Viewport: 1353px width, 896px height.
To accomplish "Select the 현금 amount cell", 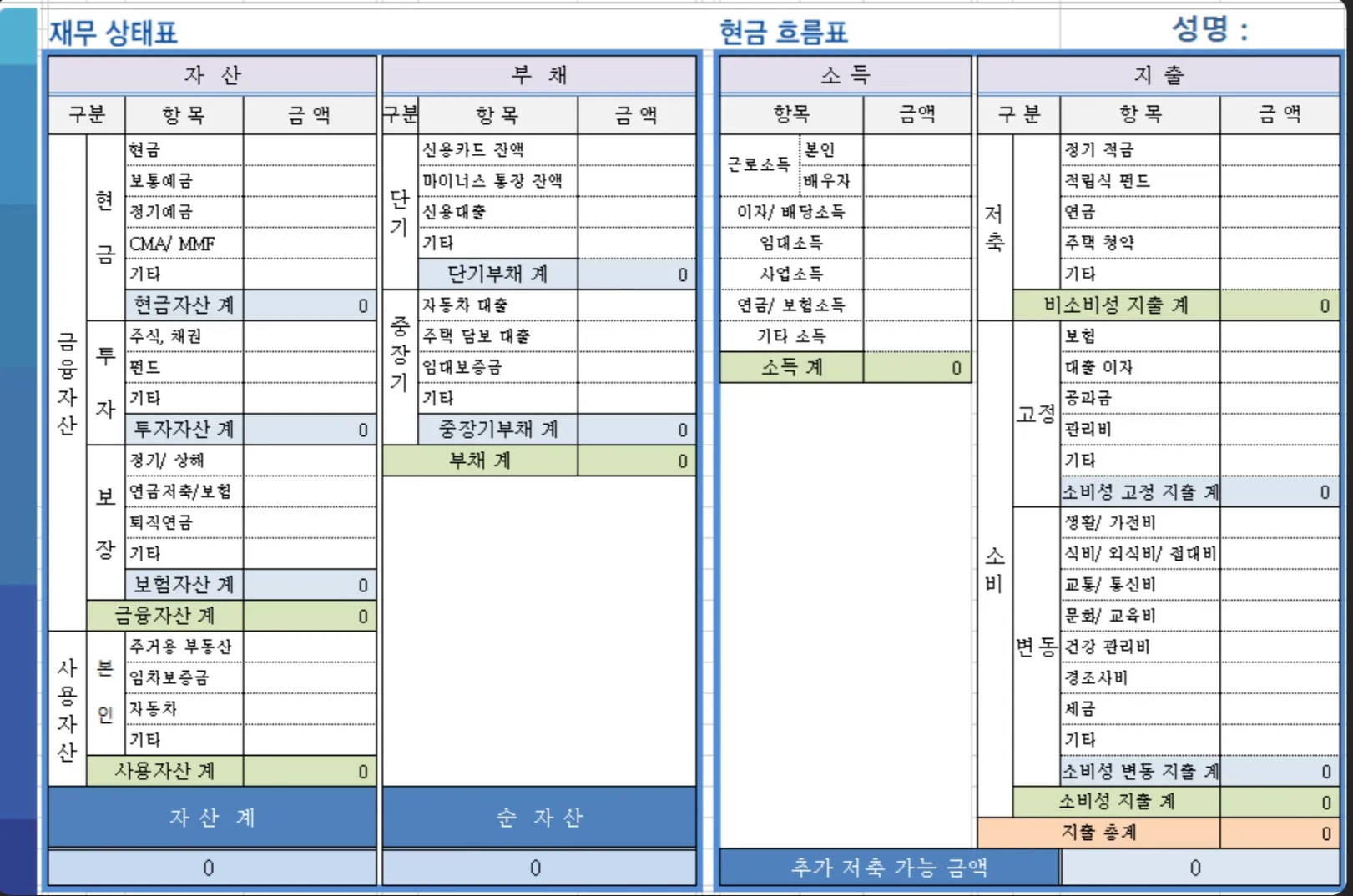I will click(x=309, y=148).
